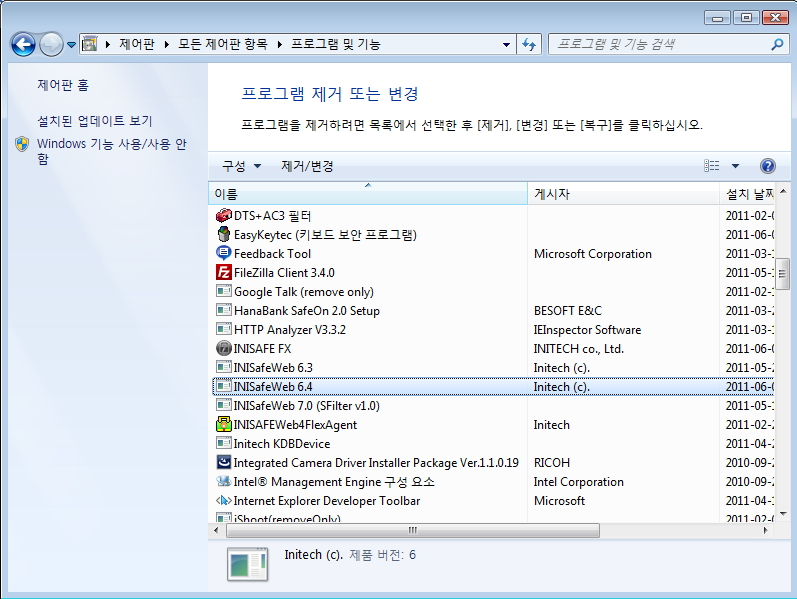The width and height of the screenshot is (797, 599).
Task: Click the Internet Explorer Developer Toolbar icon
Action: click(x=223, y=500)
